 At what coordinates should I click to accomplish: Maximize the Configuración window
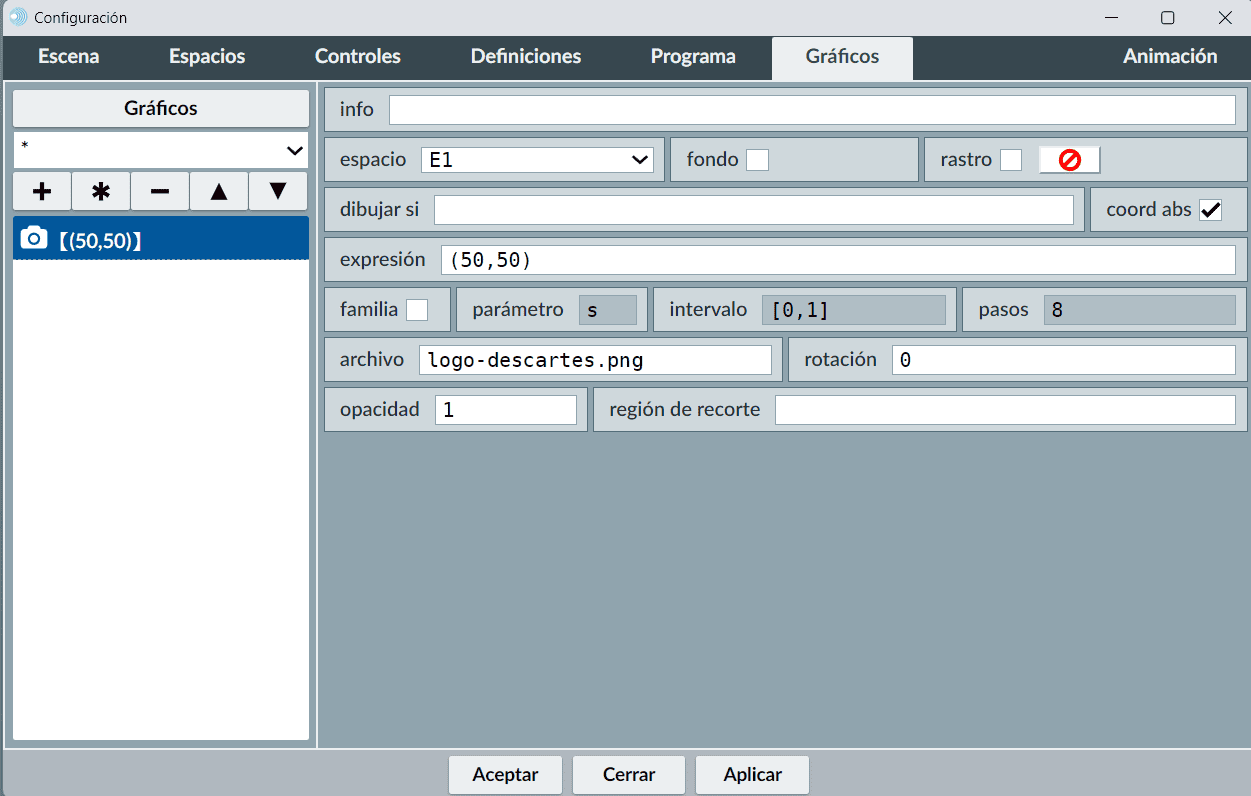tap(1167, 17)
